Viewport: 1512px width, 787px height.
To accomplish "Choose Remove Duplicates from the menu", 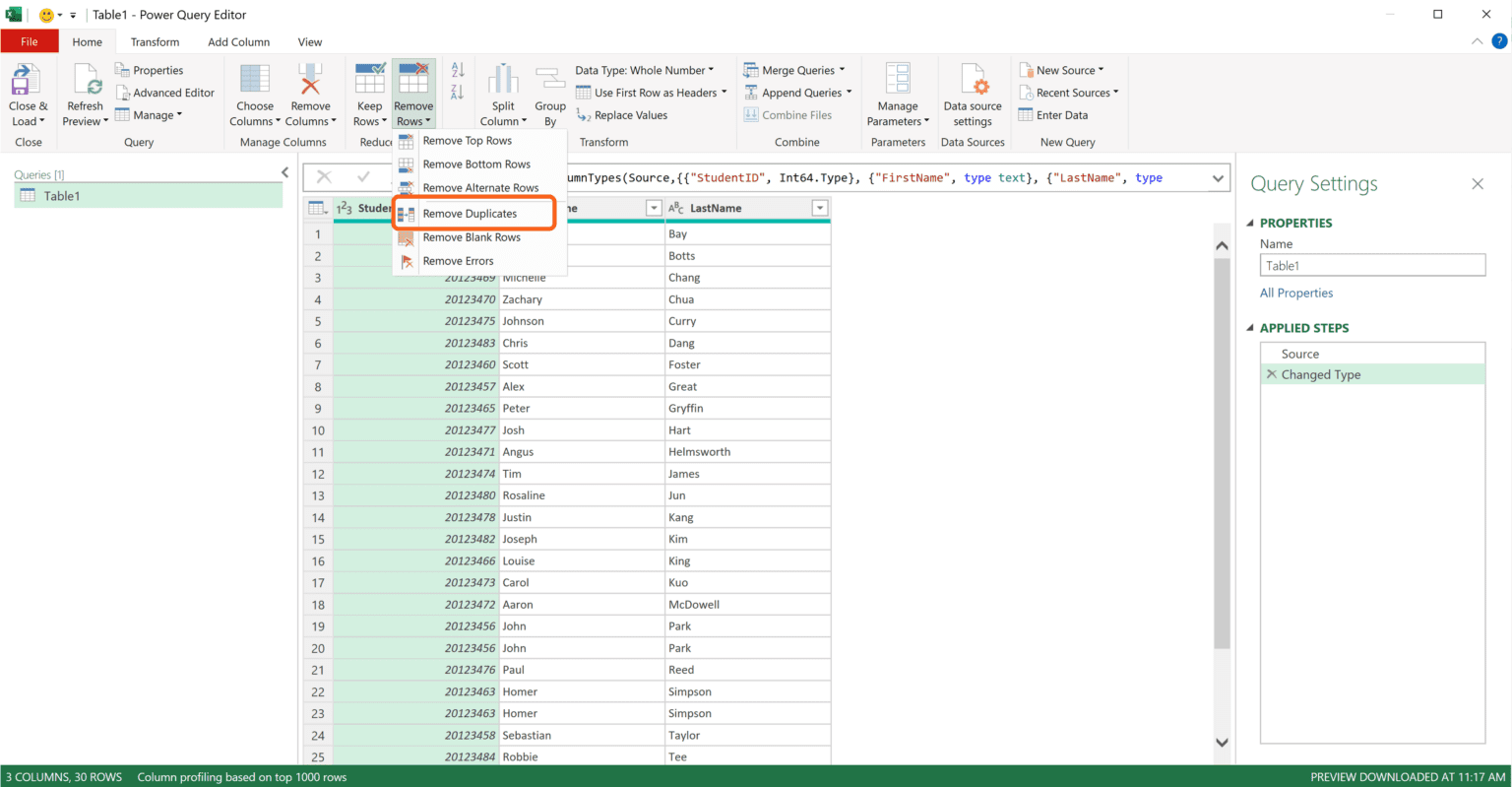I will point(472,213).
